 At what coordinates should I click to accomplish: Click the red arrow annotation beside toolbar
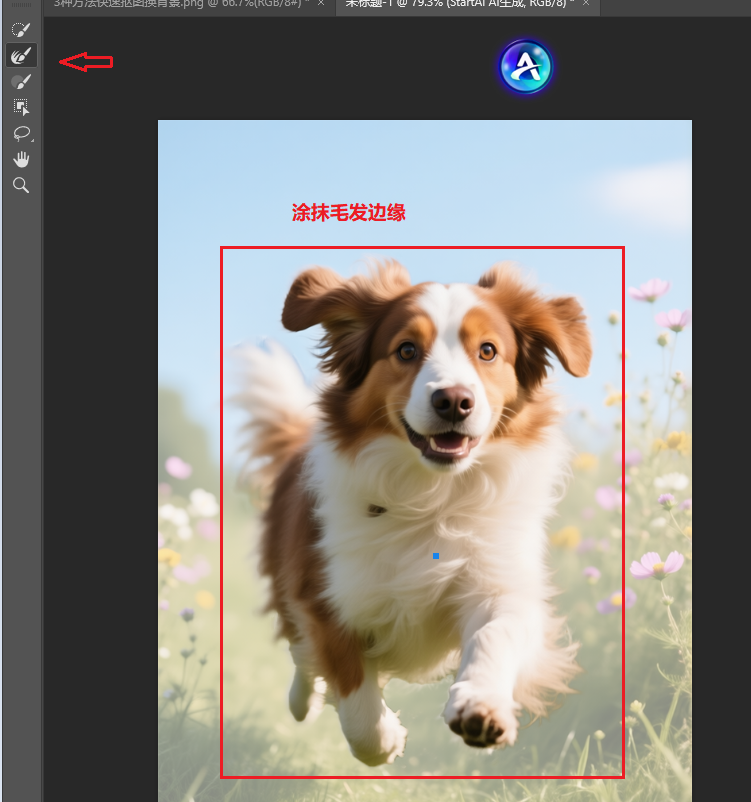click(x=86, y=62)
